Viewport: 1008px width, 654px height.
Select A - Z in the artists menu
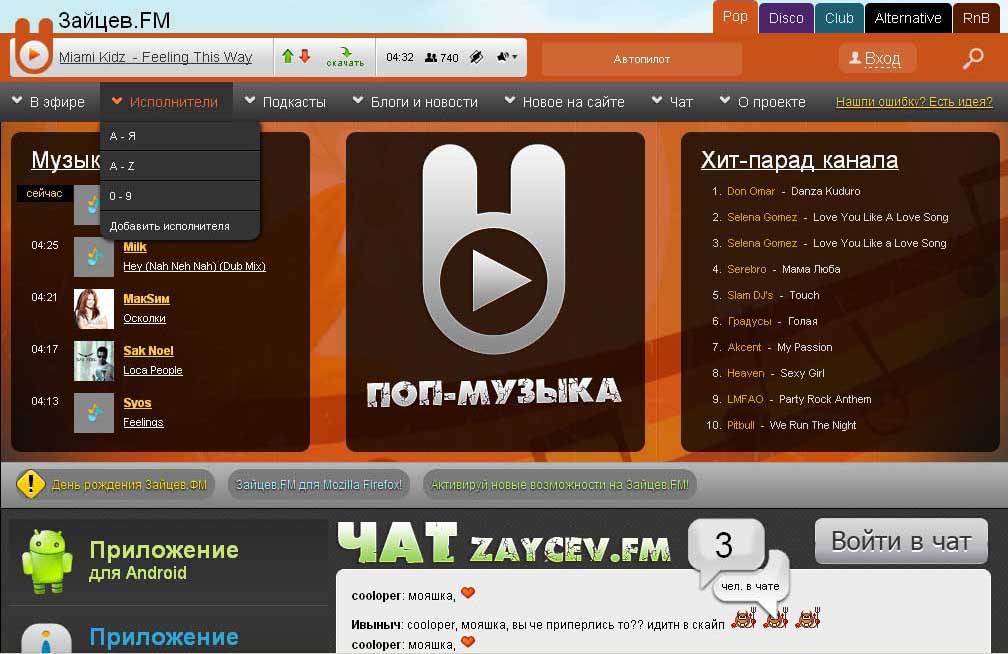point(180,166)
